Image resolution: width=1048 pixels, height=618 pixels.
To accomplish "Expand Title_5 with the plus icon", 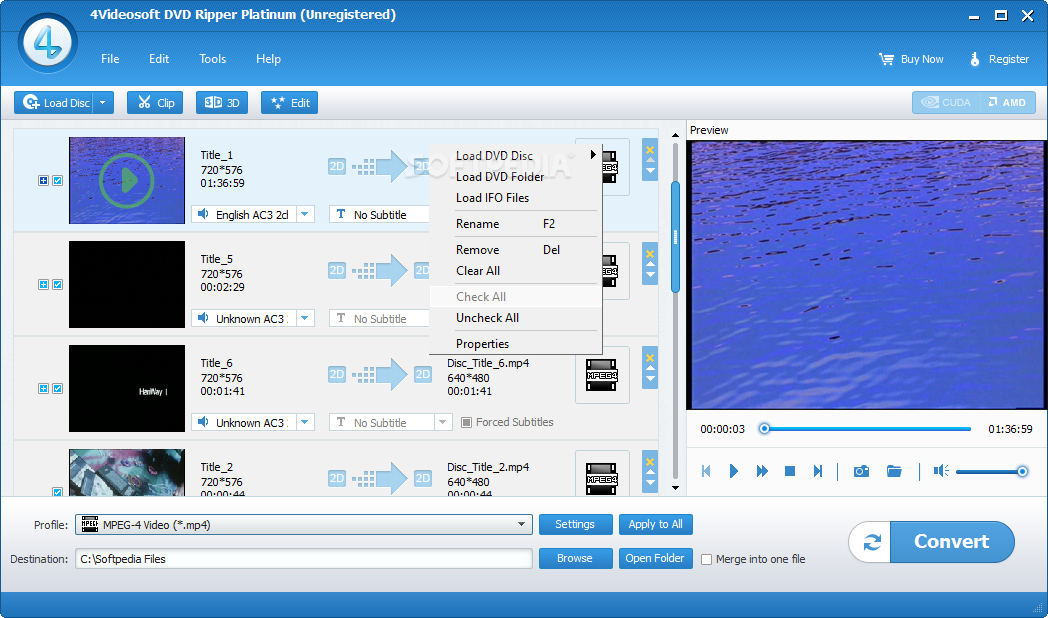I will (43, 285).
